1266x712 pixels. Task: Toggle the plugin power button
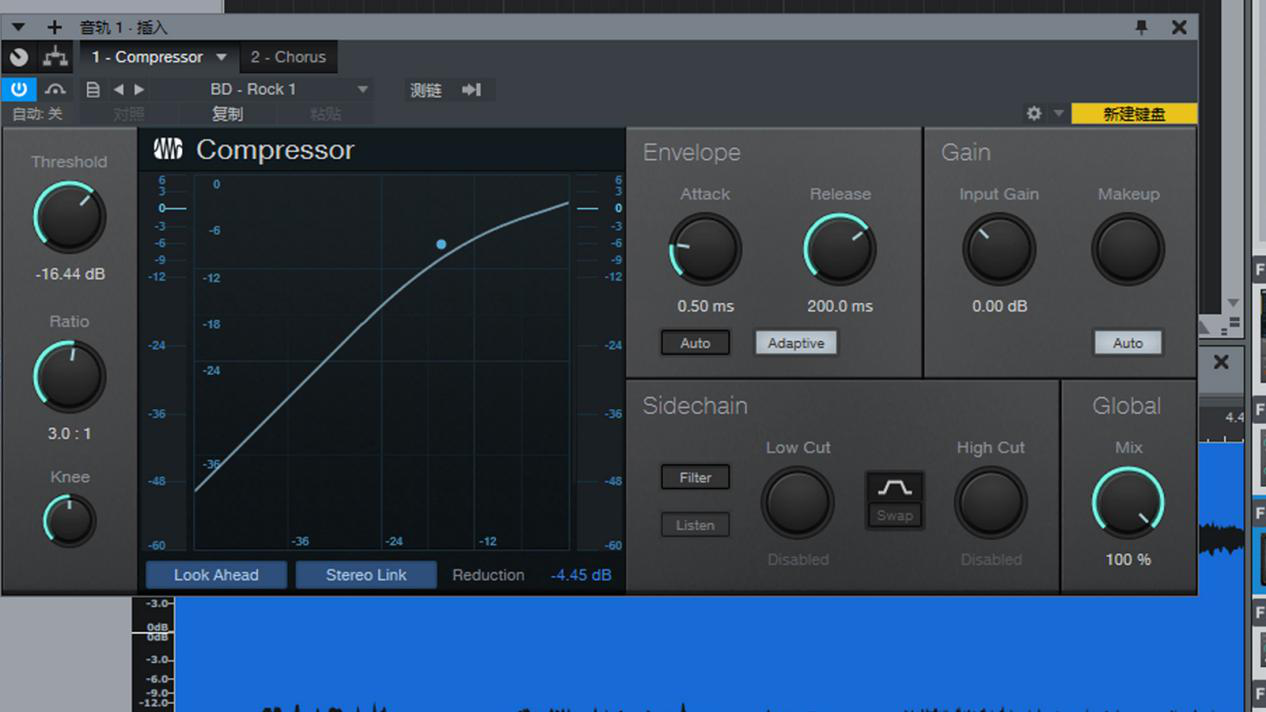(x=18, y=89)
